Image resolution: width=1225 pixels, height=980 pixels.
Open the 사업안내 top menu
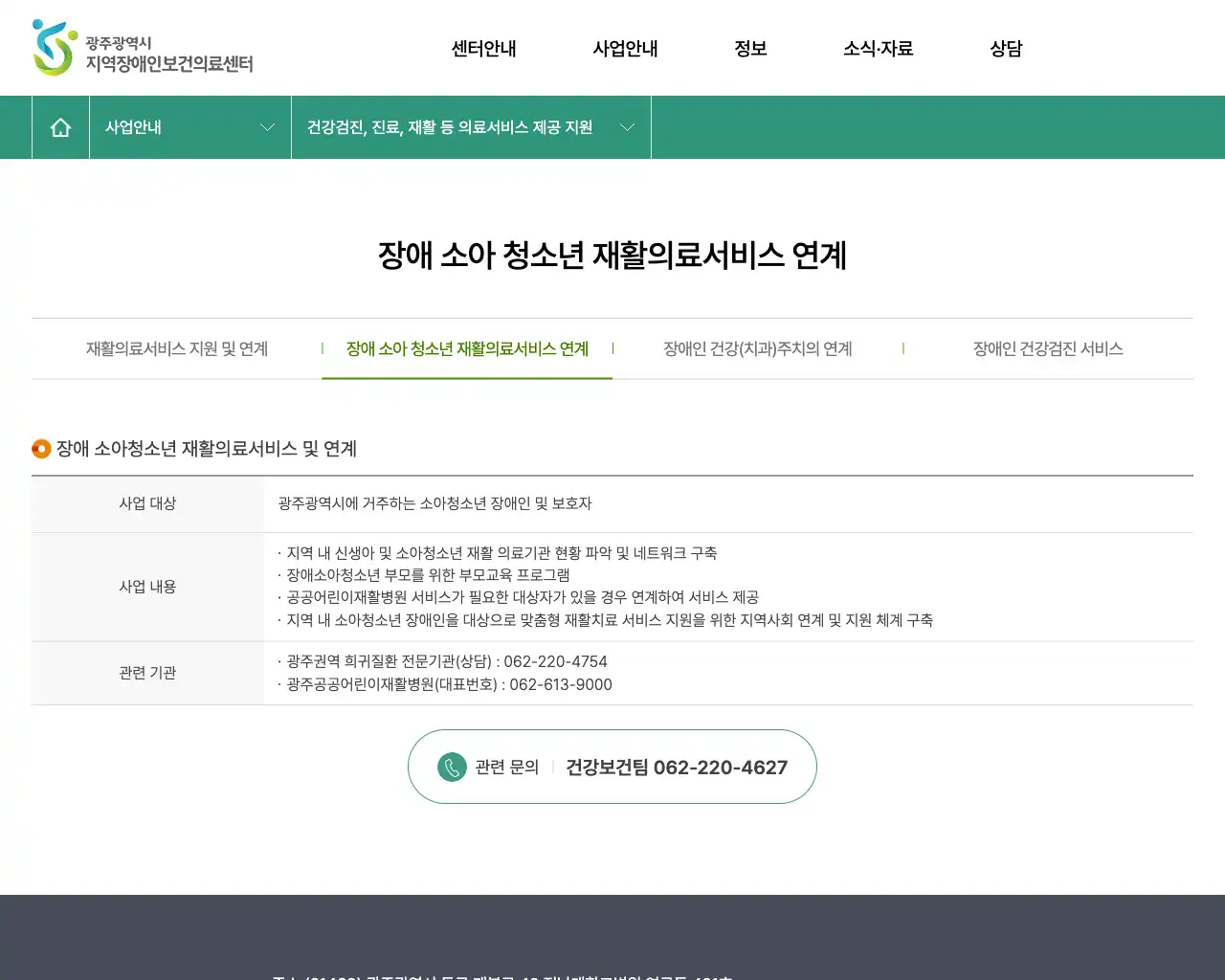tap(626, 48)
